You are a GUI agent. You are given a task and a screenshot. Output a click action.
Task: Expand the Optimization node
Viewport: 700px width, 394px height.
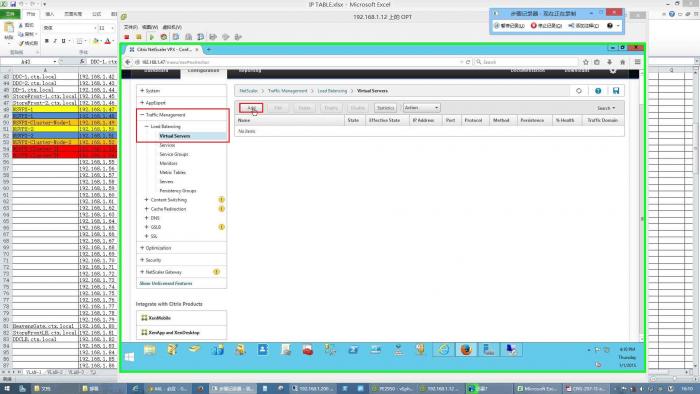click(x=142, y=248)
